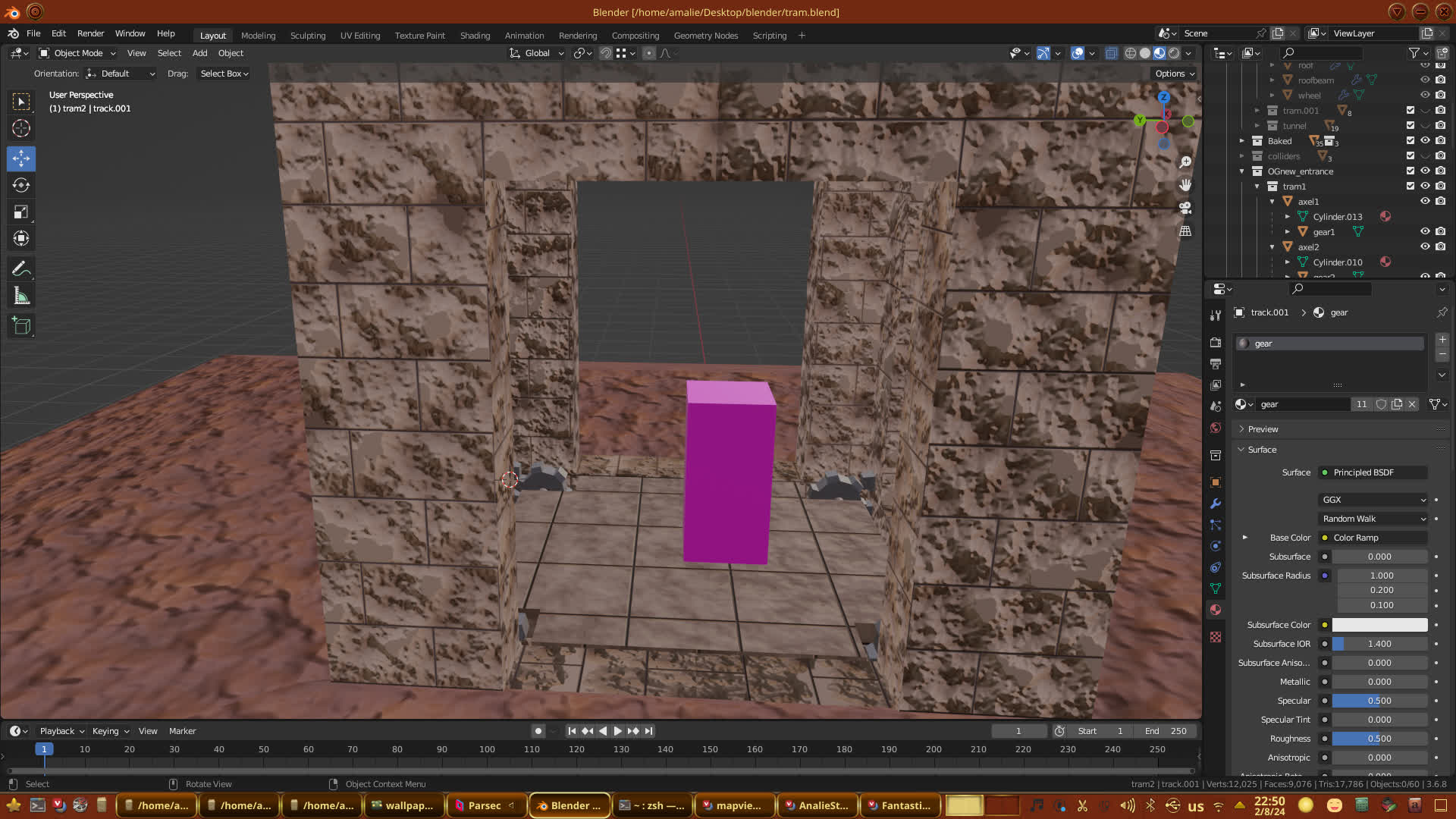Expand the Preview panel
This screenshot has height=819, width=1456.
click(x=1263, y=429)
